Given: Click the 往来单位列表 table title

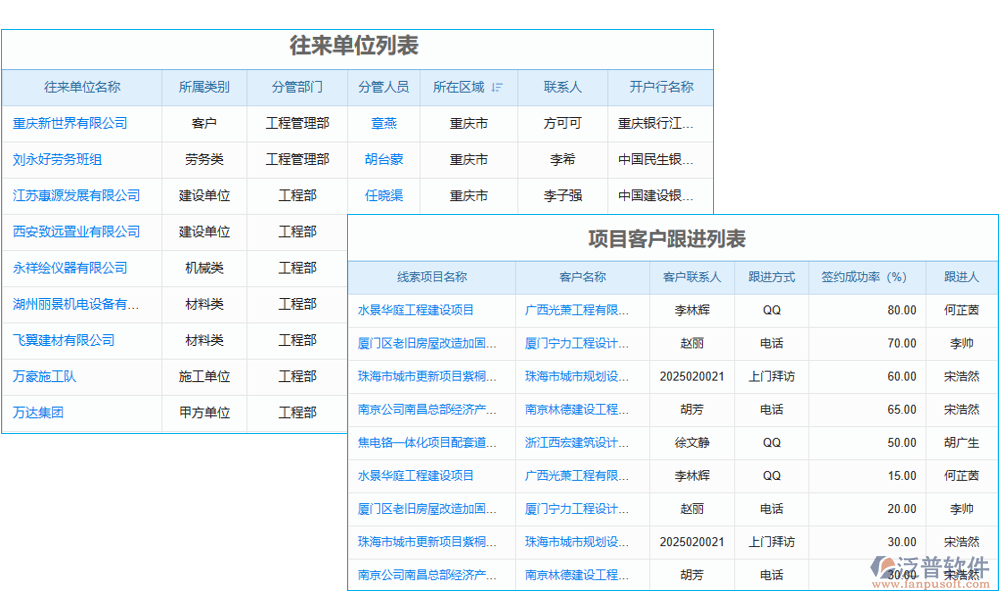Looking at the screenshot, I should (x=355, y=46).
